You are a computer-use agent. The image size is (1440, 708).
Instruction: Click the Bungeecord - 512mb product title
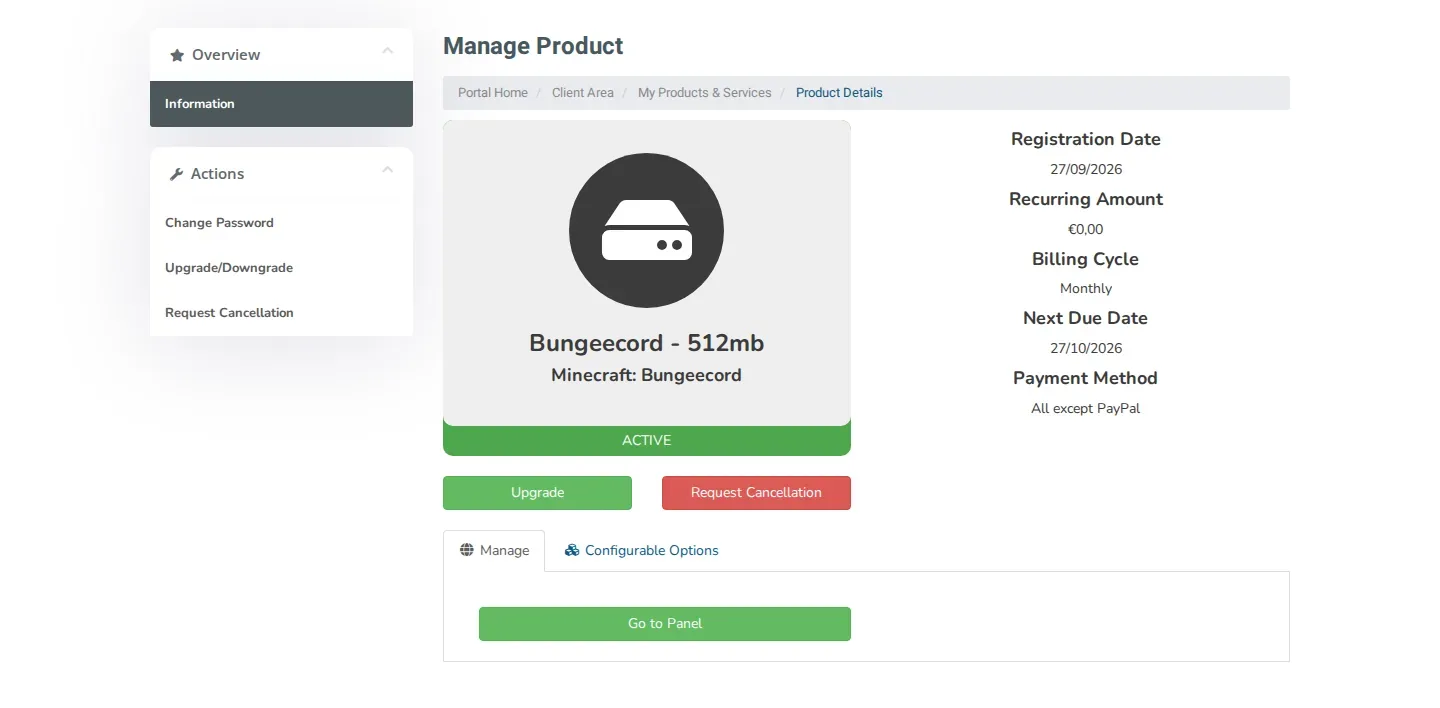[647, 343]
